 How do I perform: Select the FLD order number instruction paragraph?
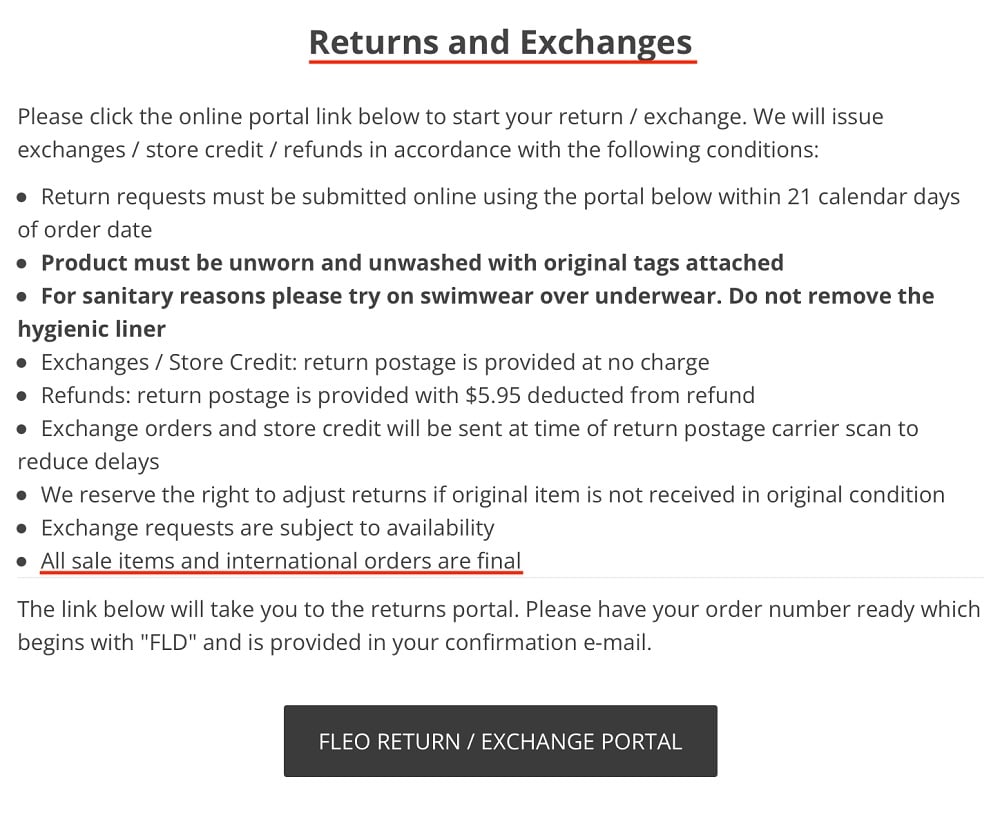pos(498,625)
